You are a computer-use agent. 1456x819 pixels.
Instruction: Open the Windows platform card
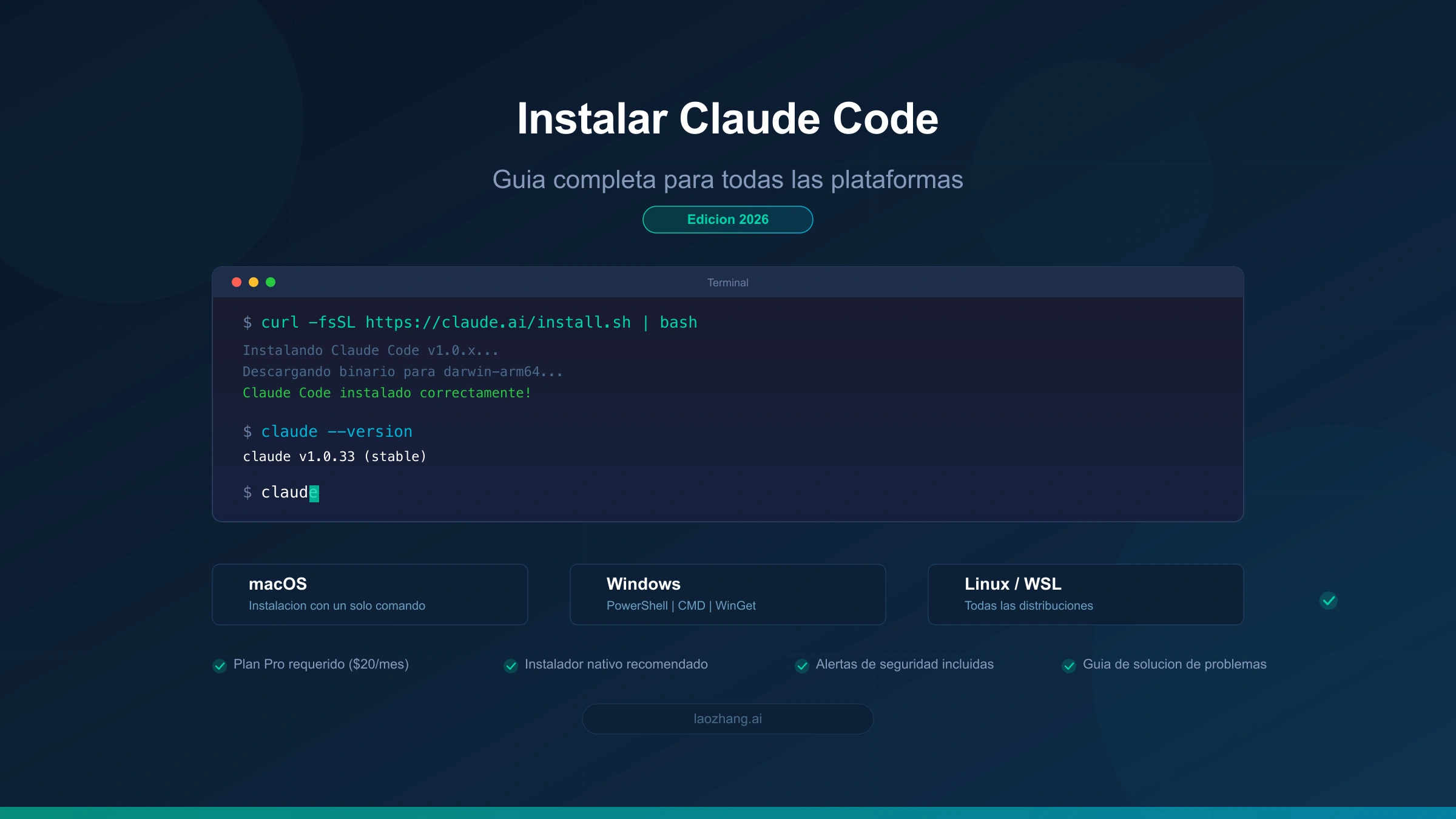[x=728, y=595]
